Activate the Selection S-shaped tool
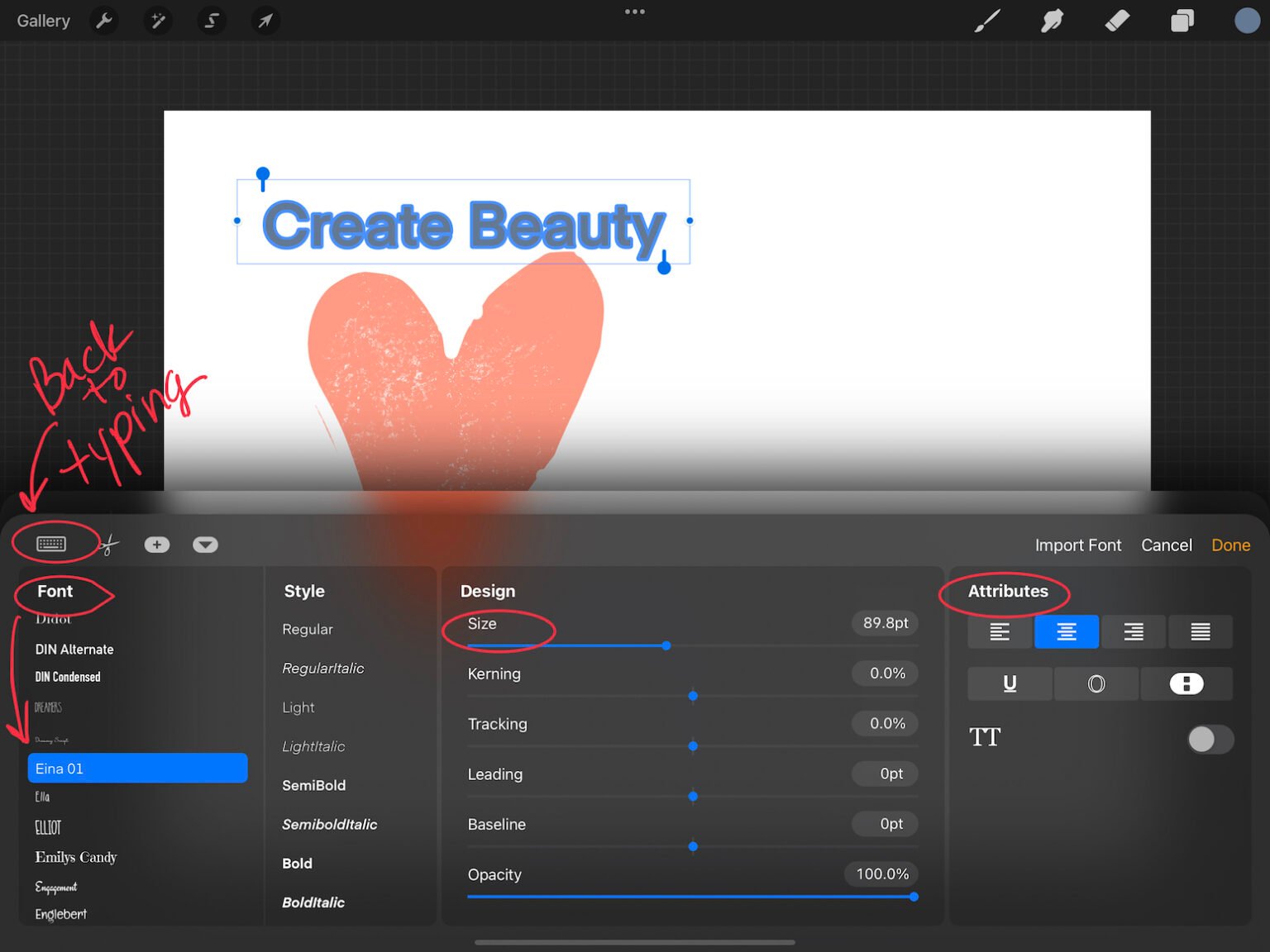 [x=212, y=21]
